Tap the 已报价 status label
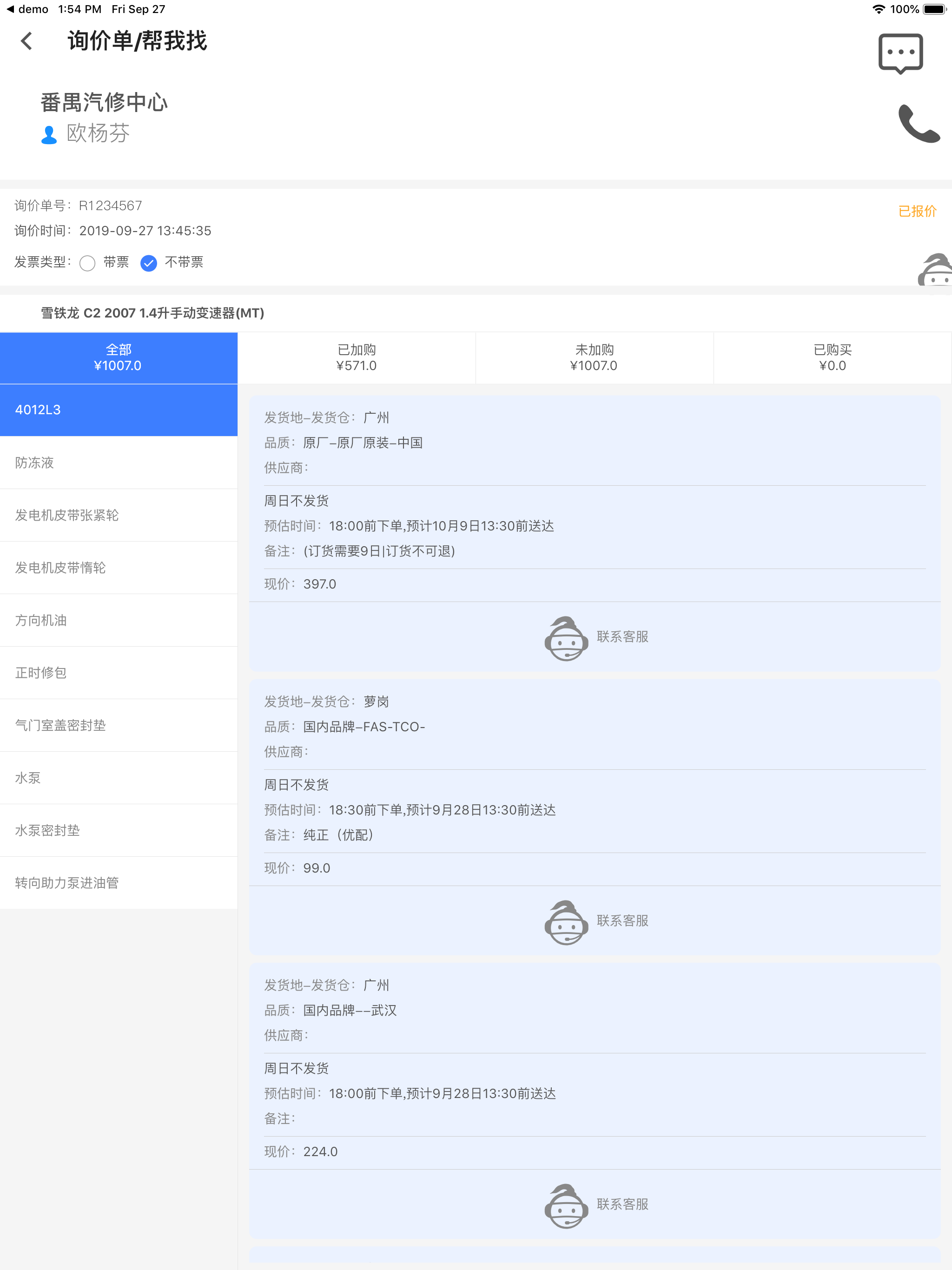The height and width of the screenshot is (1270, 952). (917, 212)
